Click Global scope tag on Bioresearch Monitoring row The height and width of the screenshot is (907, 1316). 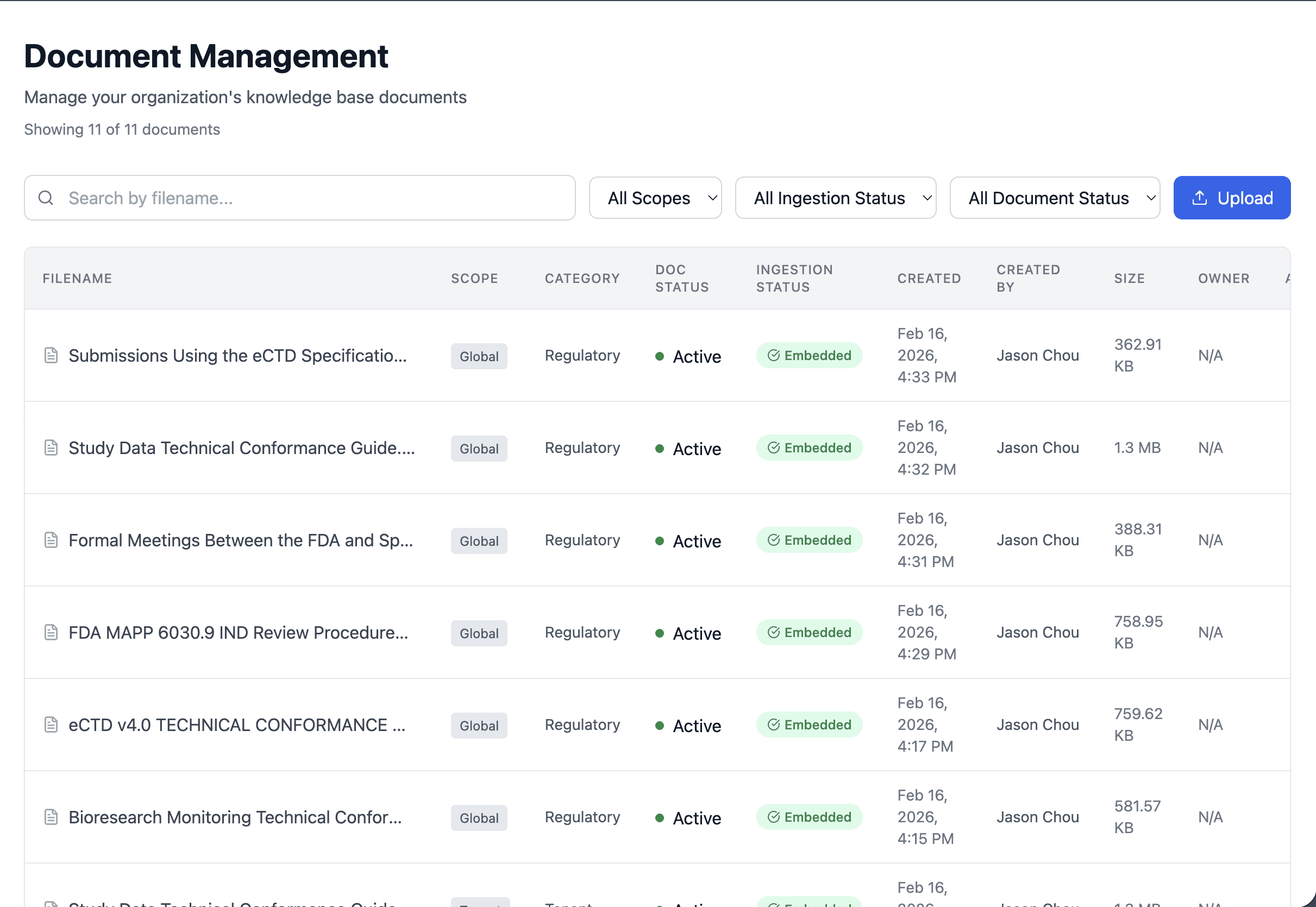479,818
